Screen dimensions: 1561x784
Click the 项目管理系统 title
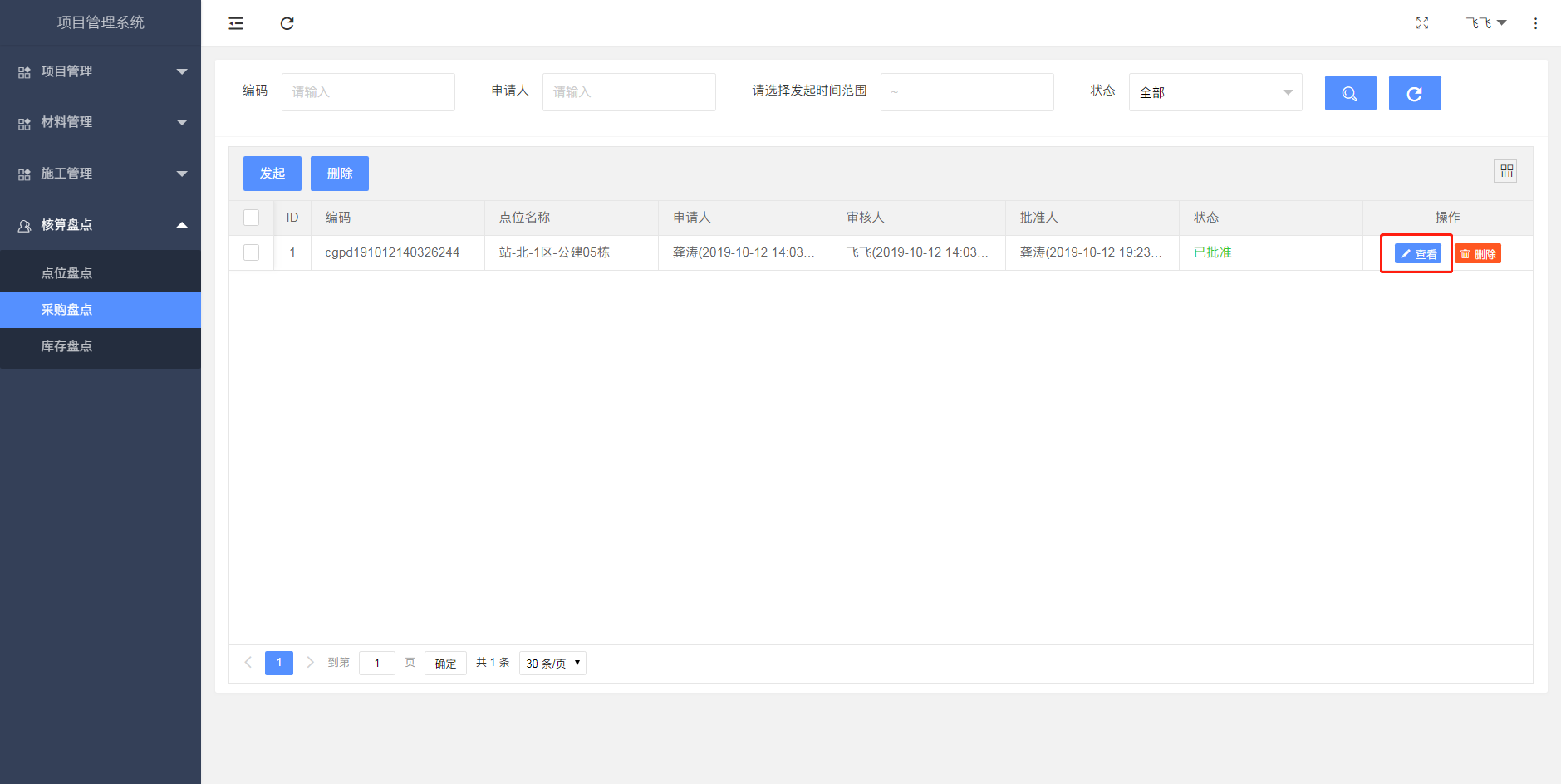pos(101,22)
